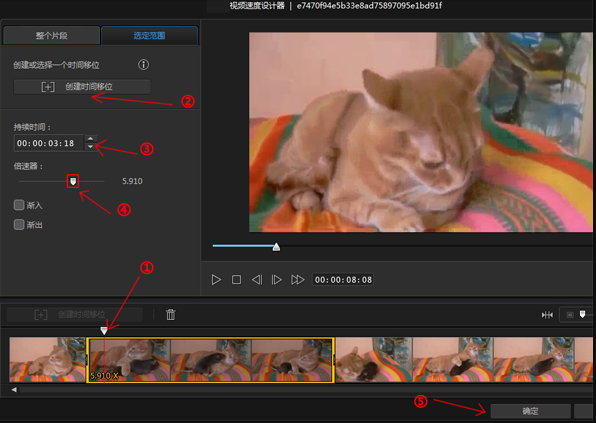Switch to the 整个片段 tab

[52, 36]
